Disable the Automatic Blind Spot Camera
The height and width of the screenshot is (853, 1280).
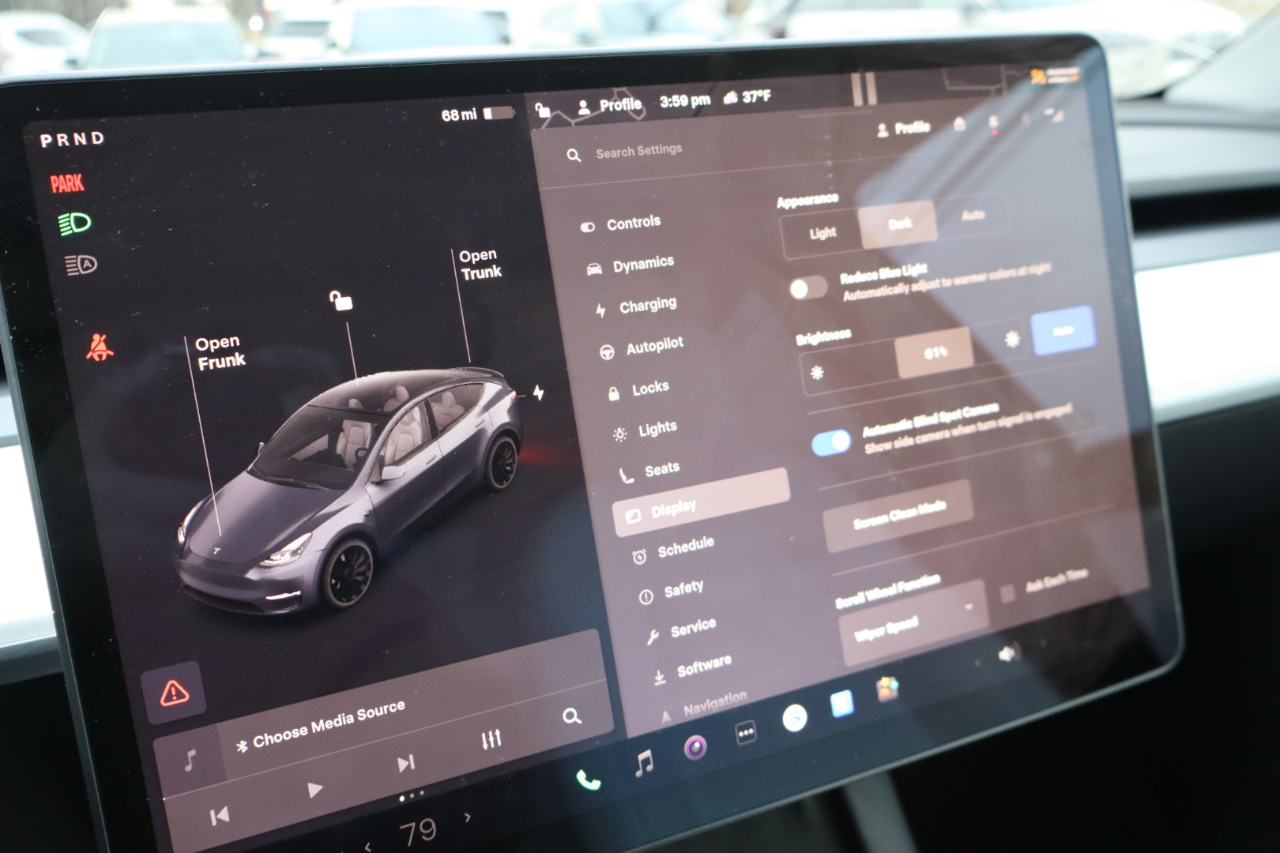coord(831,442)
